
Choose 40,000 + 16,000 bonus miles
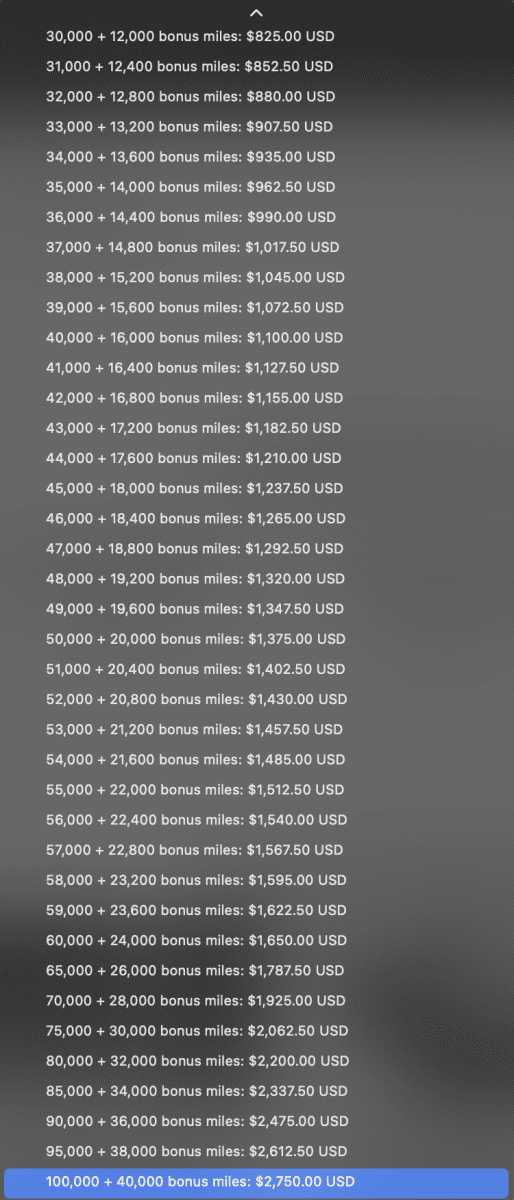click(x=257, y=338)
